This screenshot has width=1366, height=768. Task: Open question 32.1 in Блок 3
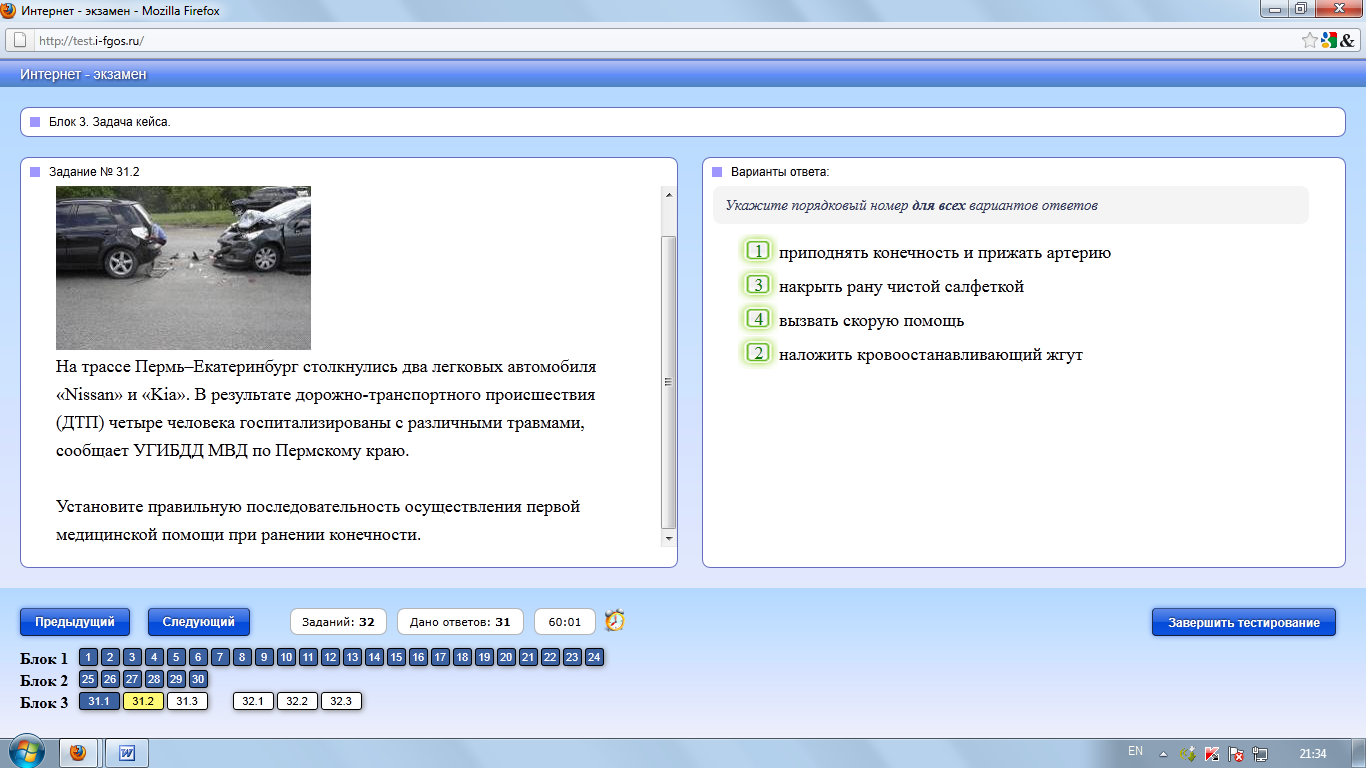253,701
